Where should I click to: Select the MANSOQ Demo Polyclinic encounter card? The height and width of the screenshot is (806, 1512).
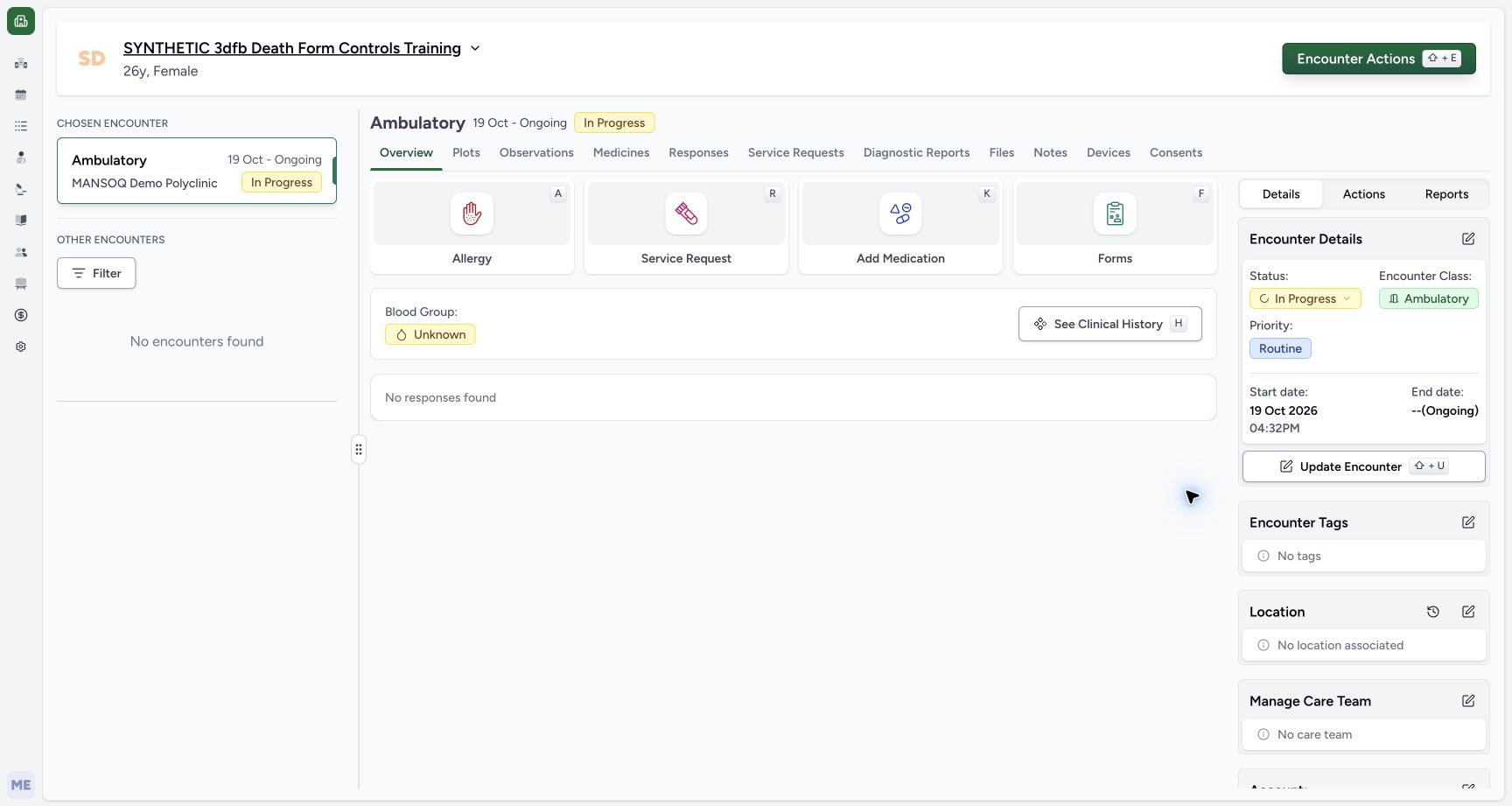pyautogui.click(x=197, y=171)
